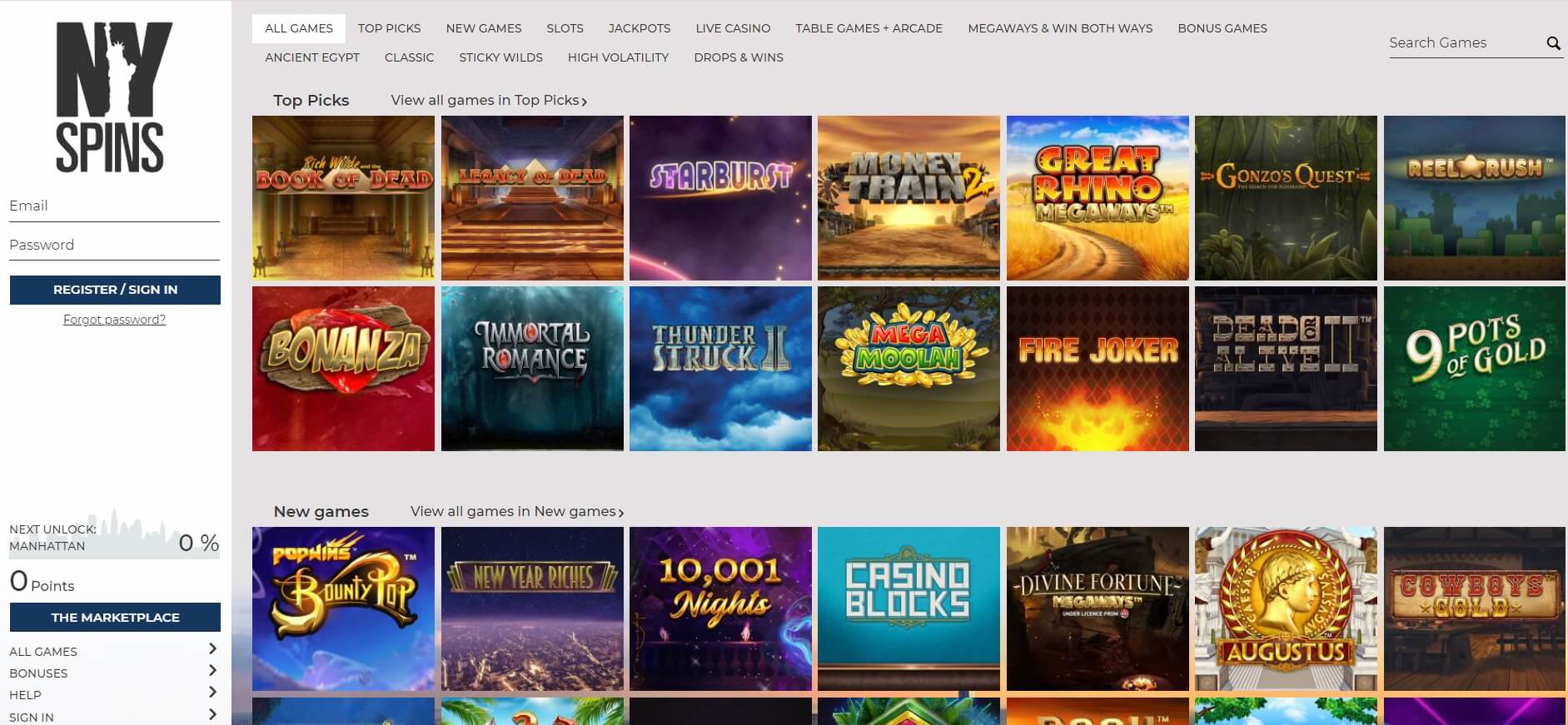Click the Password input field
Viewport: 1568px width, 725px height.
click(114, 246)
